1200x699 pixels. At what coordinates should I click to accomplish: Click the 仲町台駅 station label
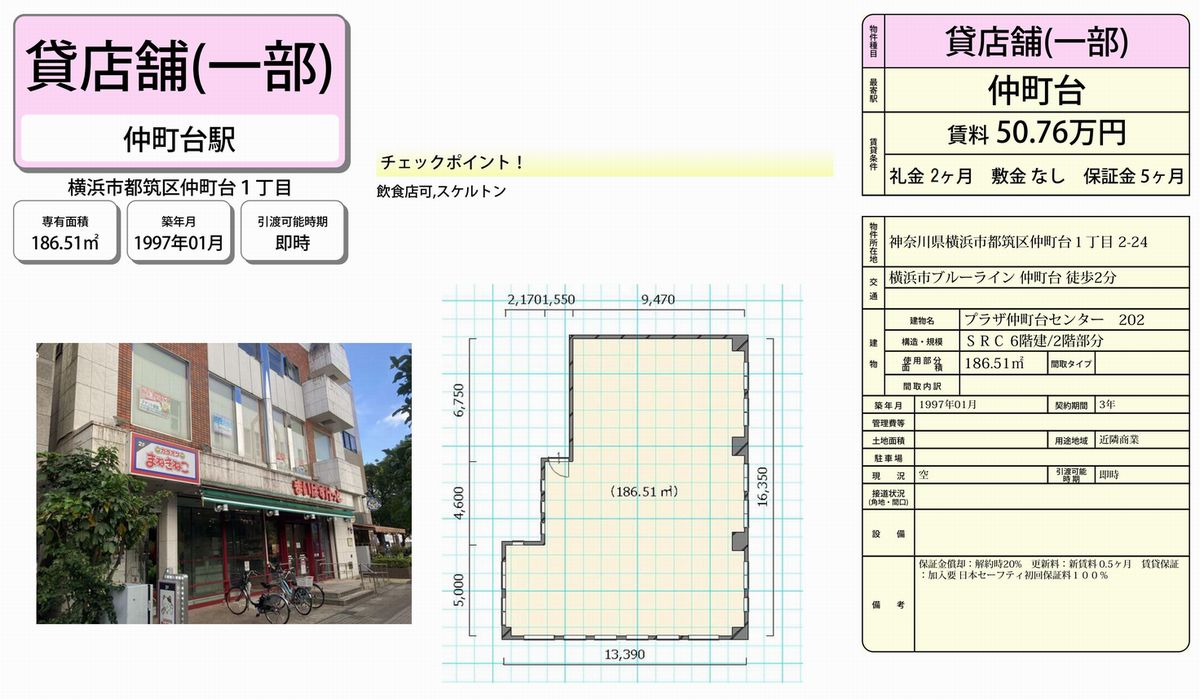[x=179, y=139]
